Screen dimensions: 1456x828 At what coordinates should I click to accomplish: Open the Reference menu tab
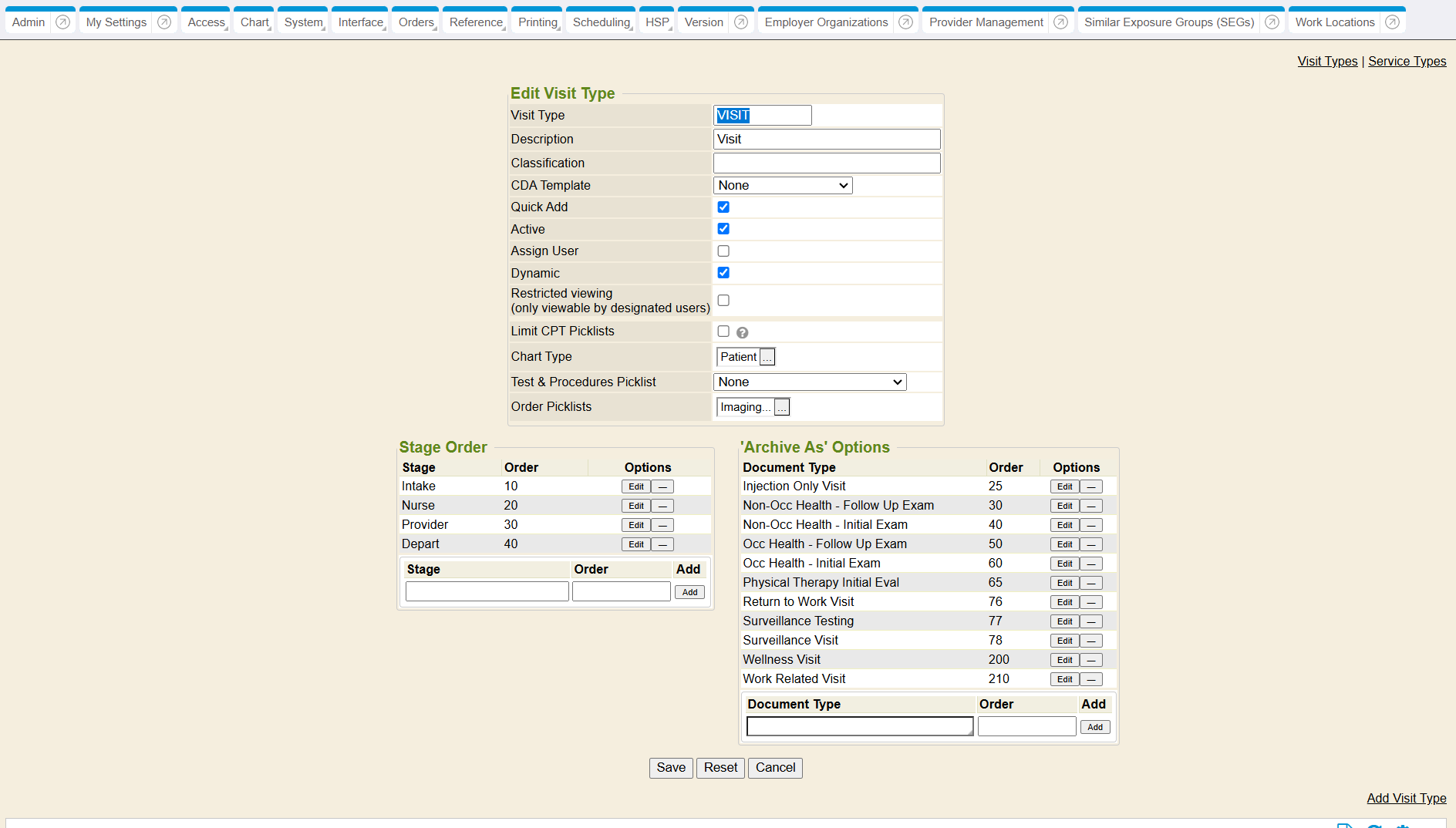[476, 22]
